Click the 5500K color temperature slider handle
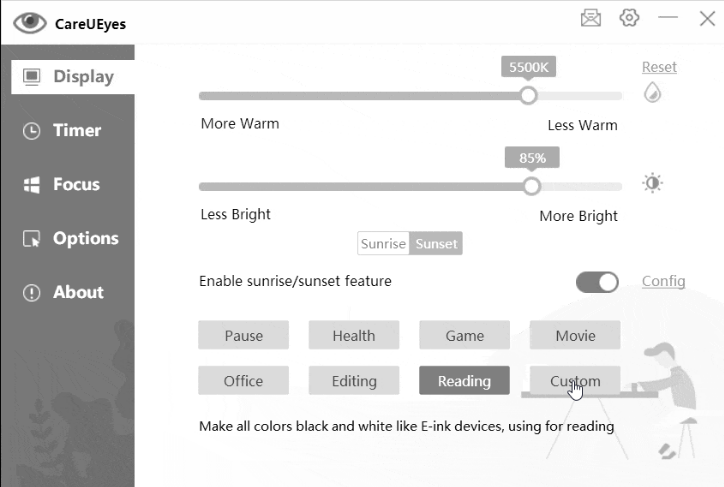 [528, 96]
